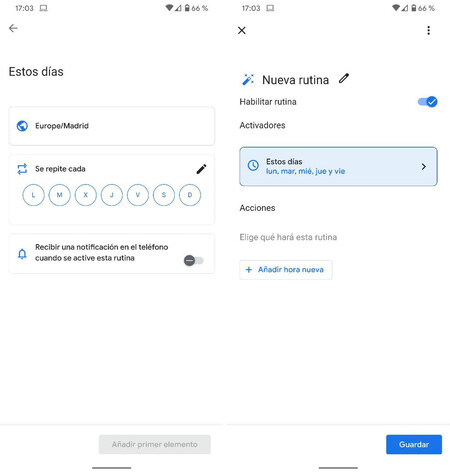
Task: Edit repeat days with the pencil icon
Action: pos(201,169)
